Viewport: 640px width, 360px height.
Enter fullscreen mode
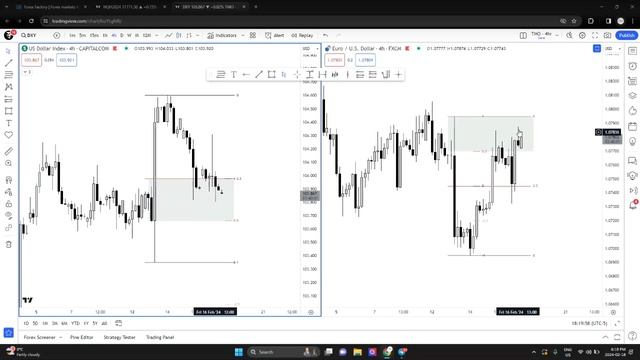(595, 36)
